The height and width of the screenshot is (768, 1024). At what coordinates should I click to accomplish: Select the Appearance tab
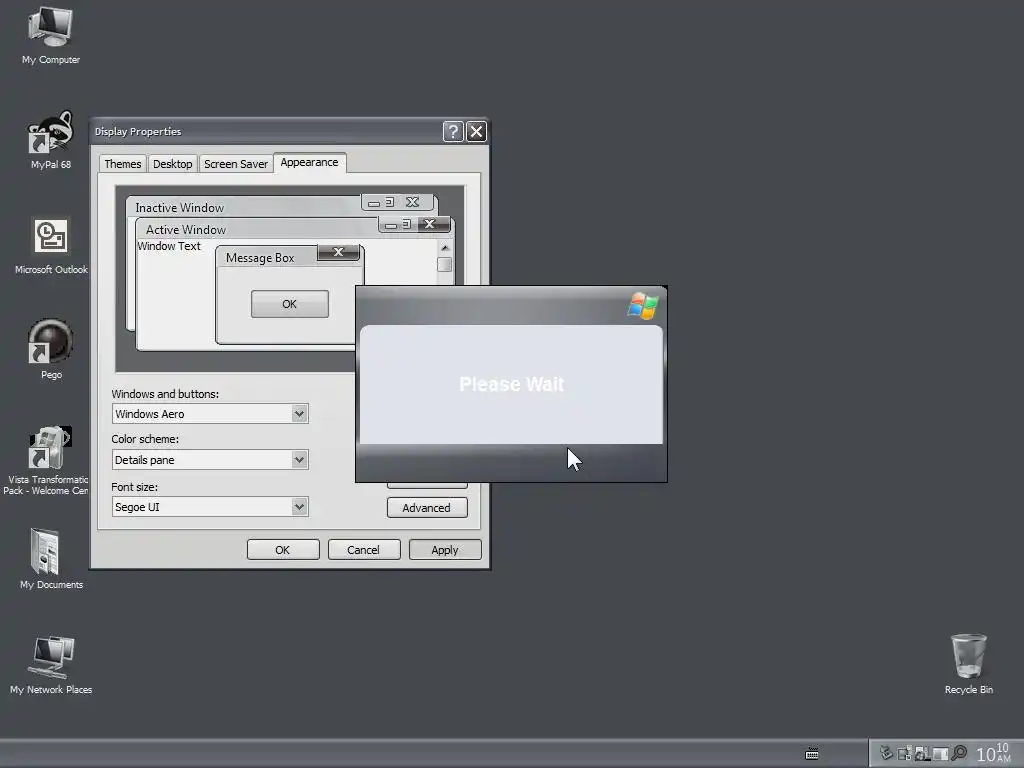point(310,163)
